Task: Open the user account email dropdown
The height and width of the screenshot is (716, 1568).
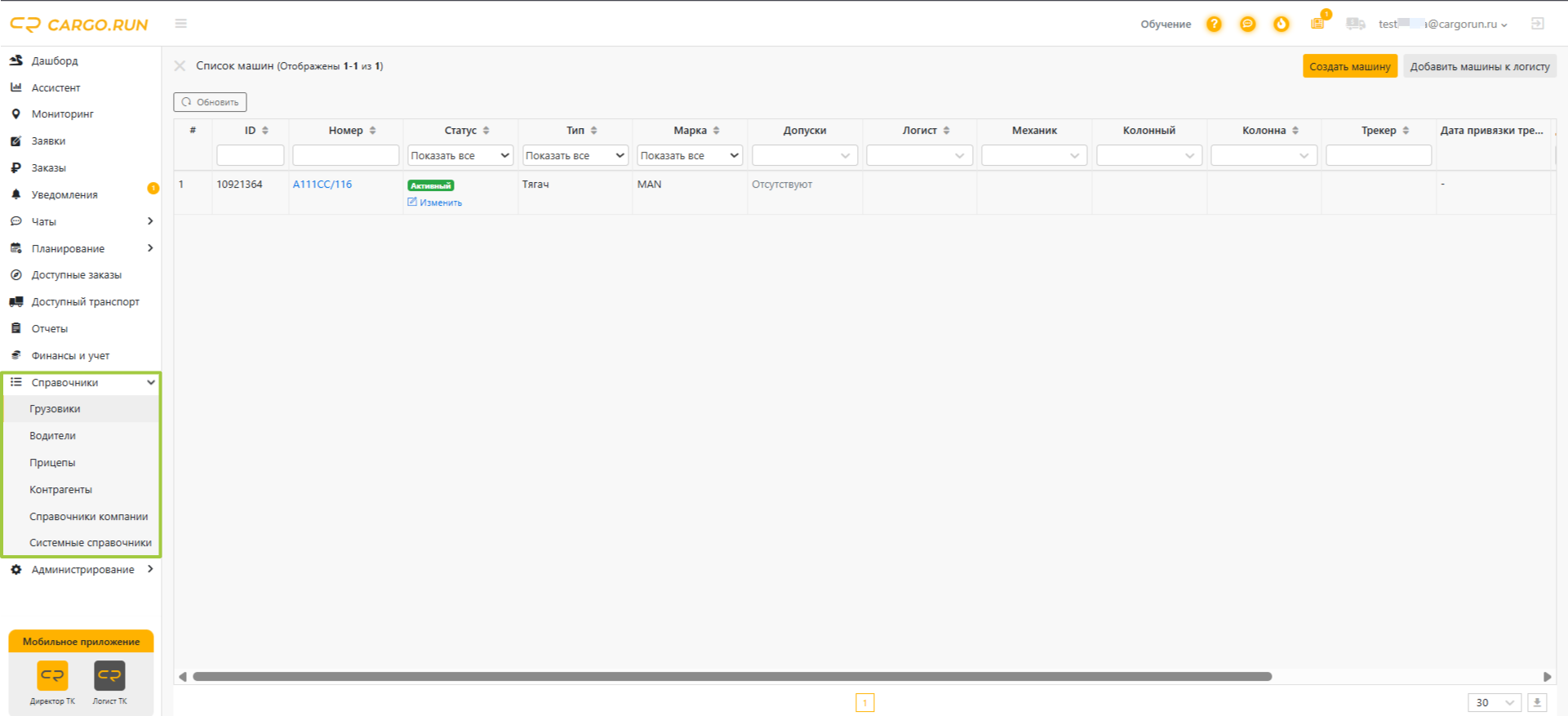Action: pos(1443,24)
